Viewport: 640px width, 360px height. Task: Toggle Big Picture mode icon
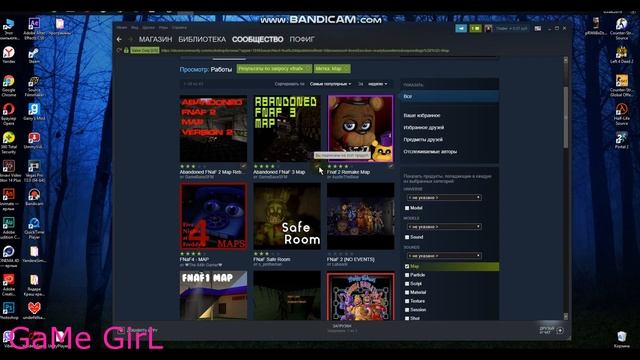coord(538,29)
